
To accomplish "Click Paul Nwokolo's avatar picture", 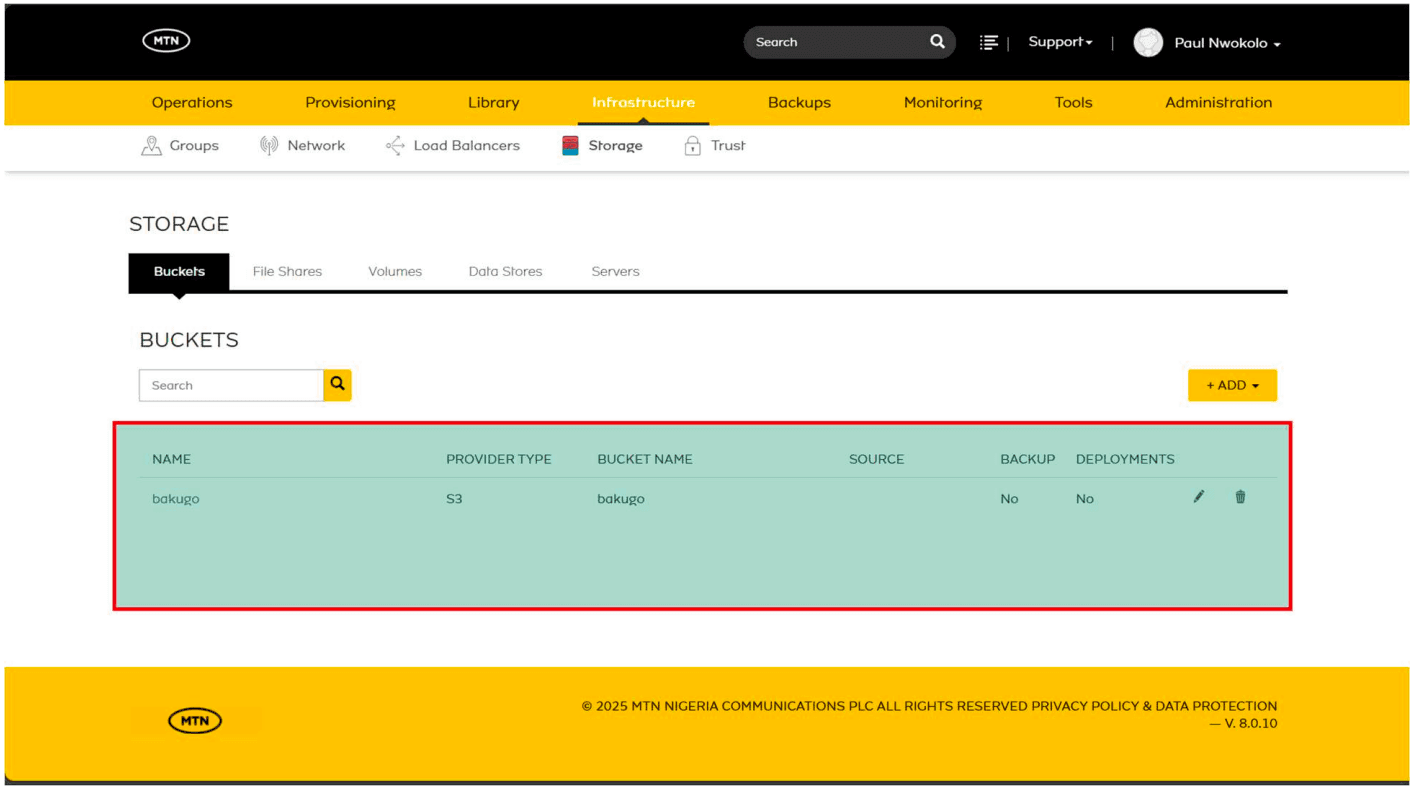I will (x=1148, y=42).
